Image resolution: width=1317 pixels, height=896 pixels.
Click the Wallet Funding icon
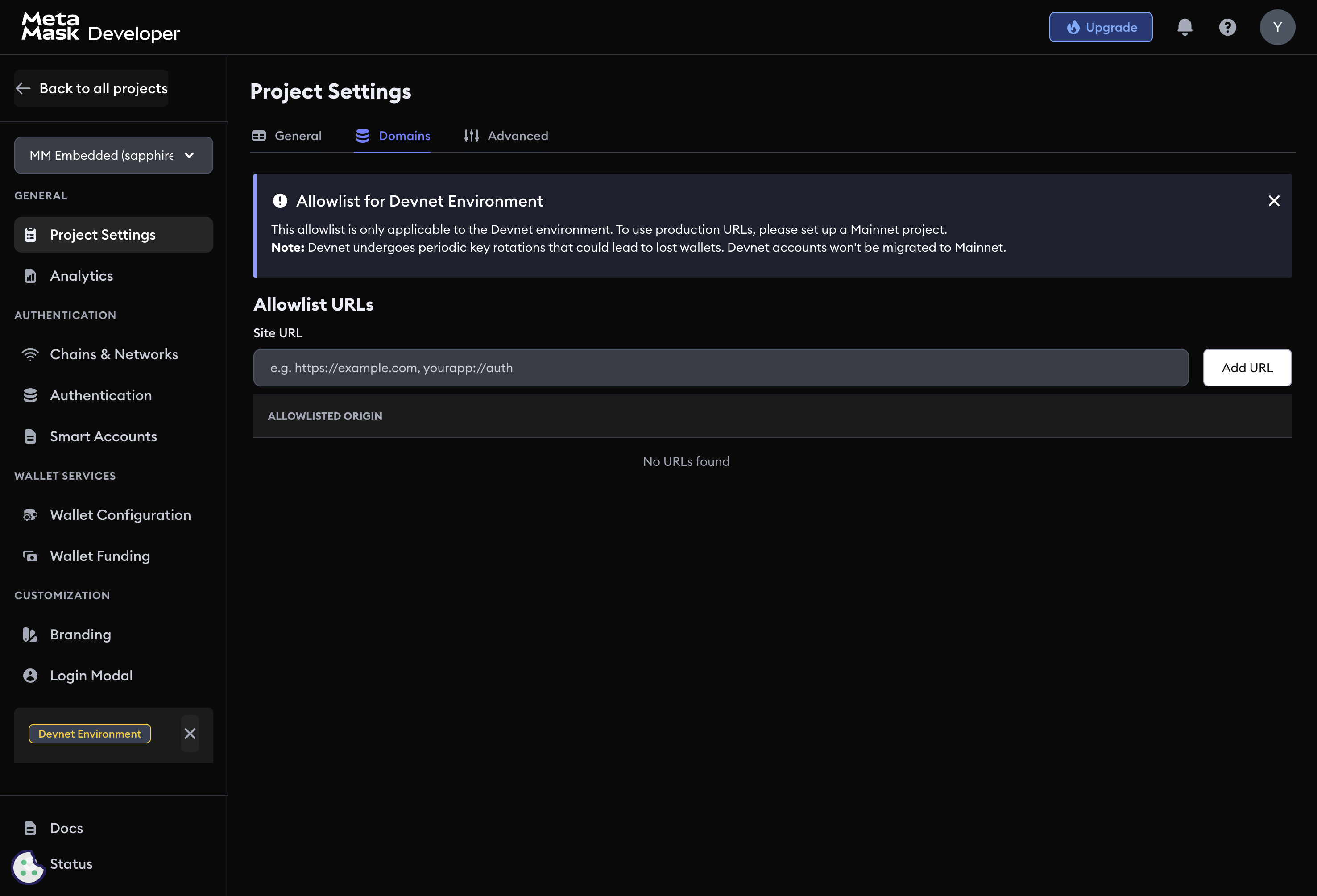[31, 556]
